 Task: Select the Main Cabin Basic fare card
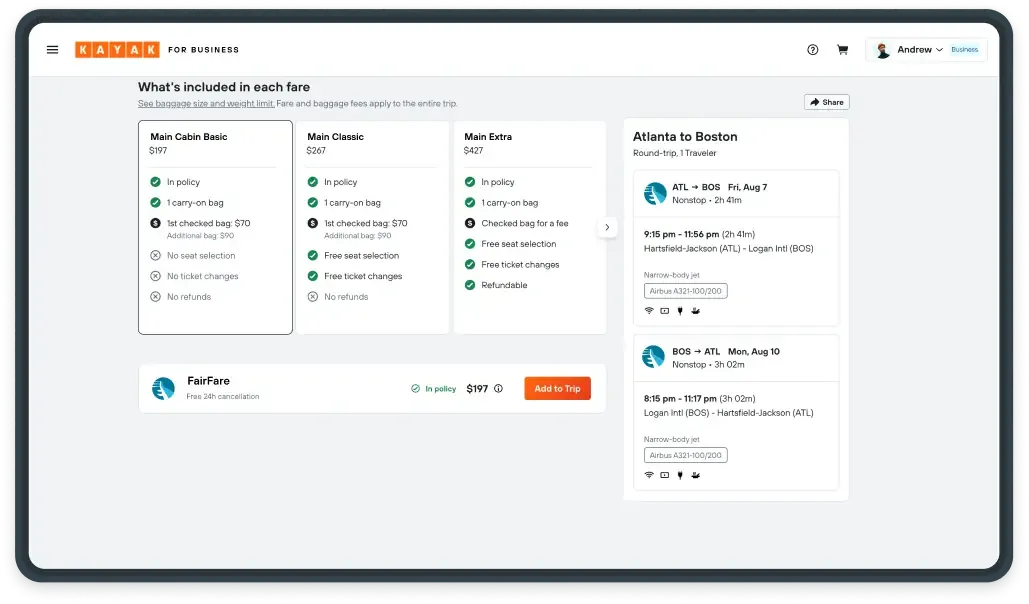click(215, 227)
